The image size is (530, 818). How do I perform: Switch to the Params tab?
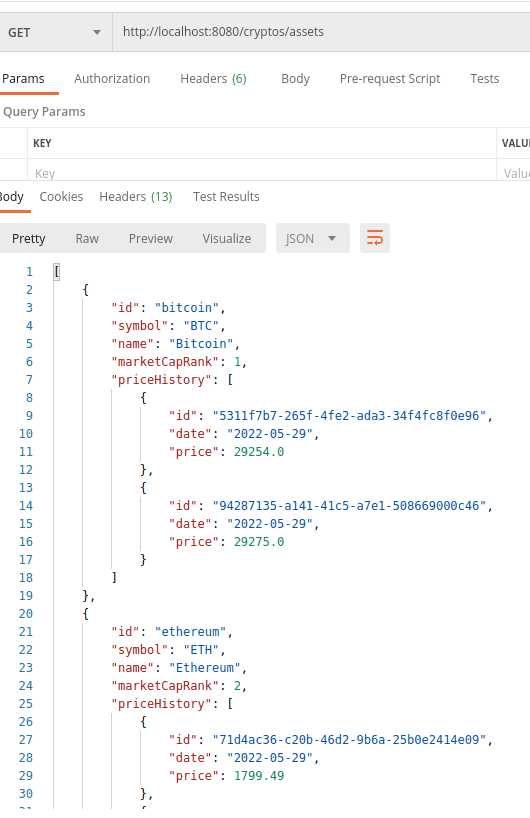pos(23,79)
